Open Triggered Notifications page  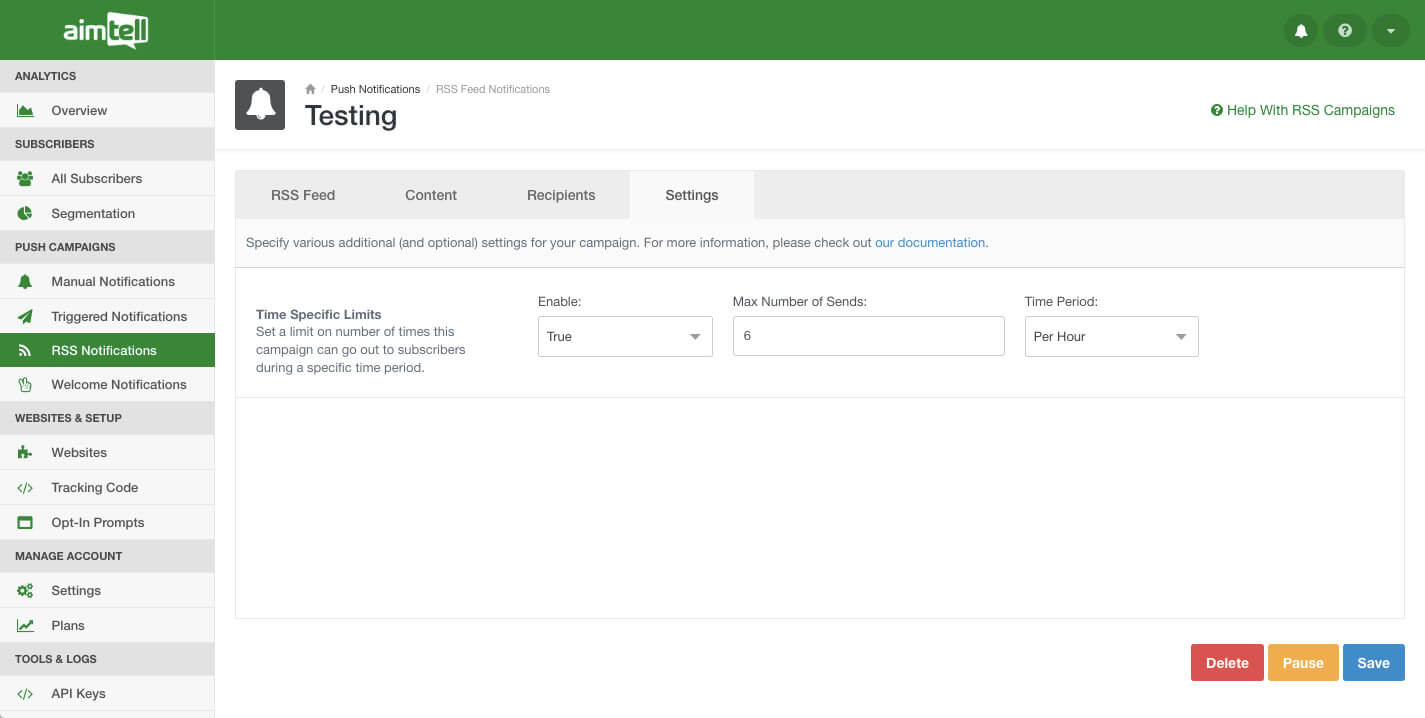pos(107,316)
